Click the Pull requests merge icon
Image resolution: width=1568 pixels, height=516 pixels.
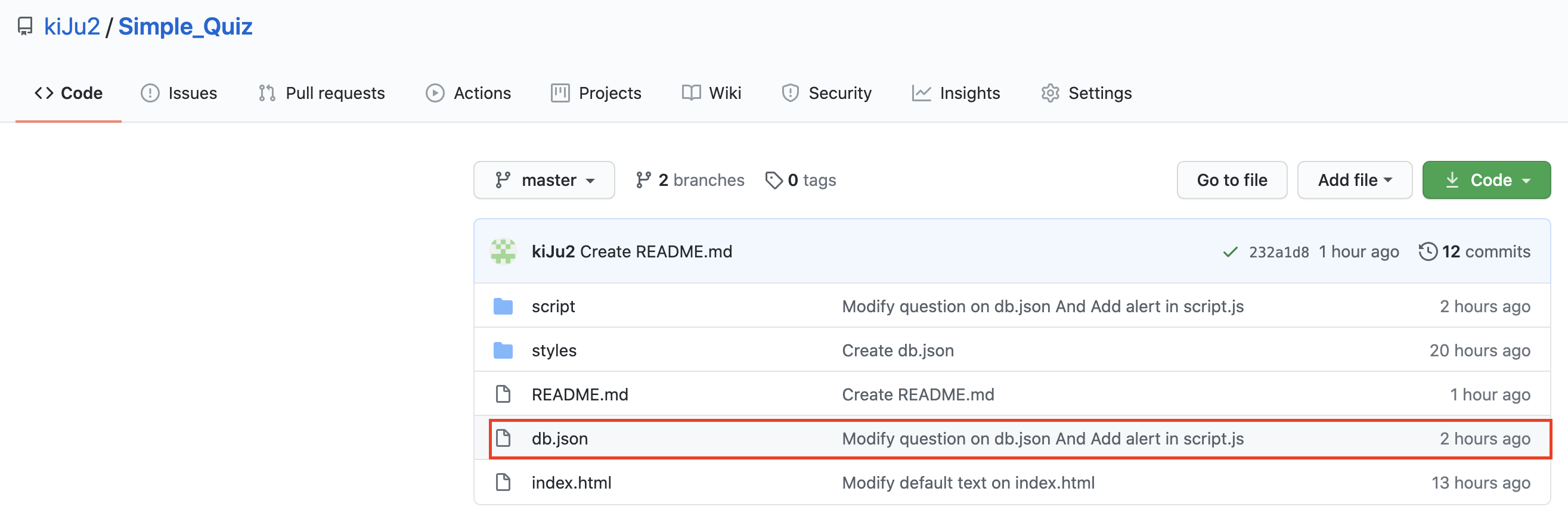click(x=267, y=93)
